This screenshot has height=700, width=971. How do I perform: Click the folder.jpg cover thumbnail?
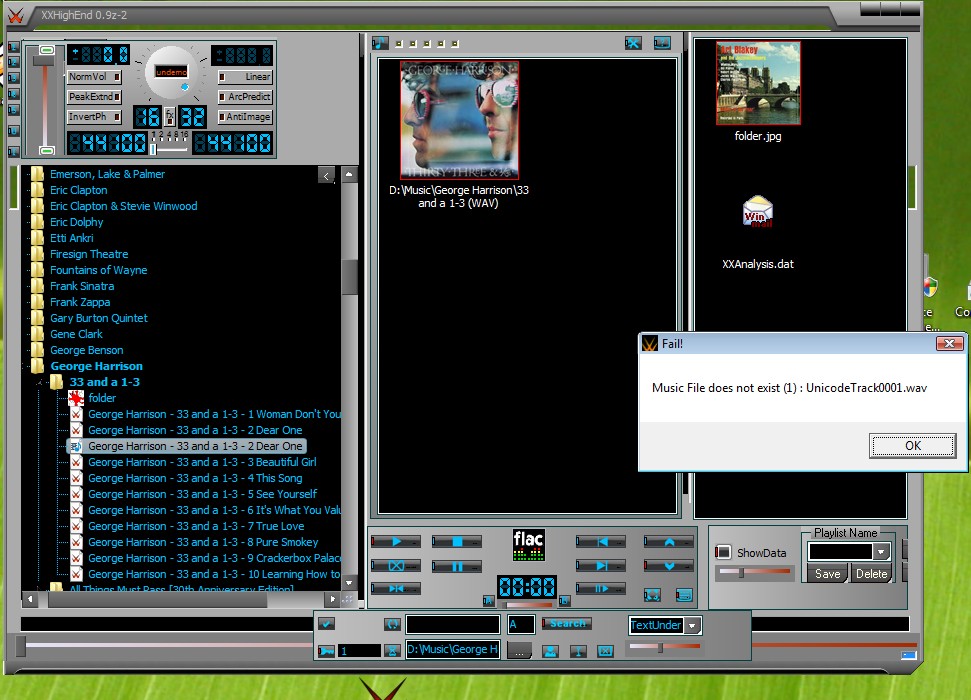(x=758, y=84)
